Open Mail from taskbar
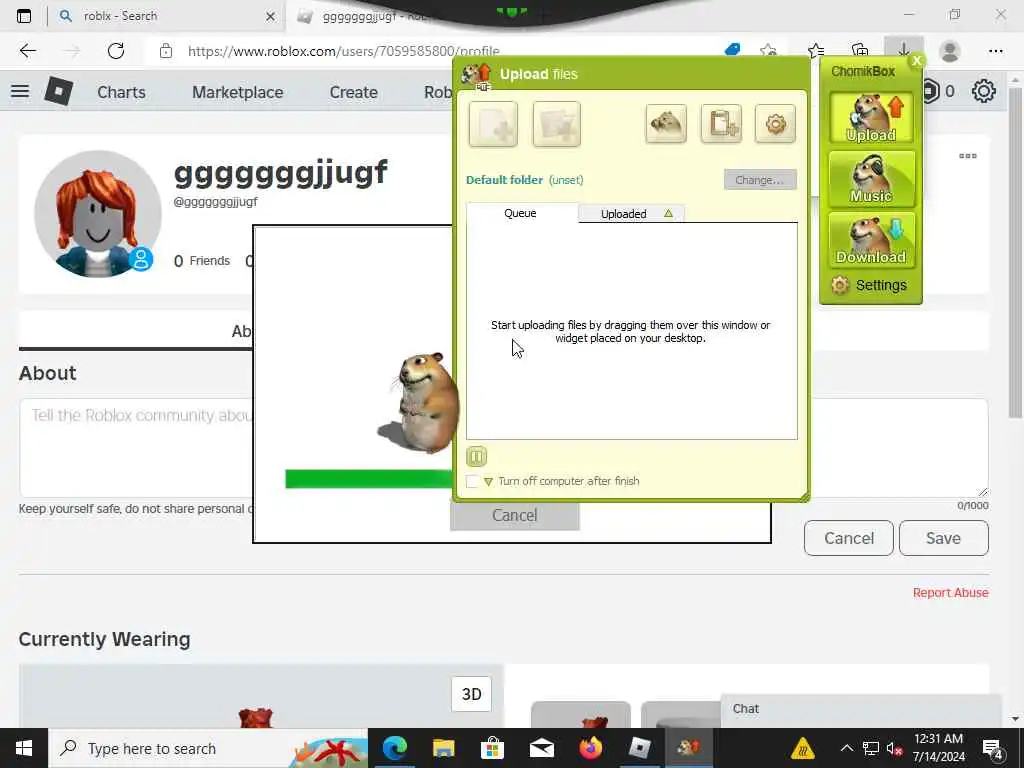Screen dimensions: 1024x768 coord(541,748)
